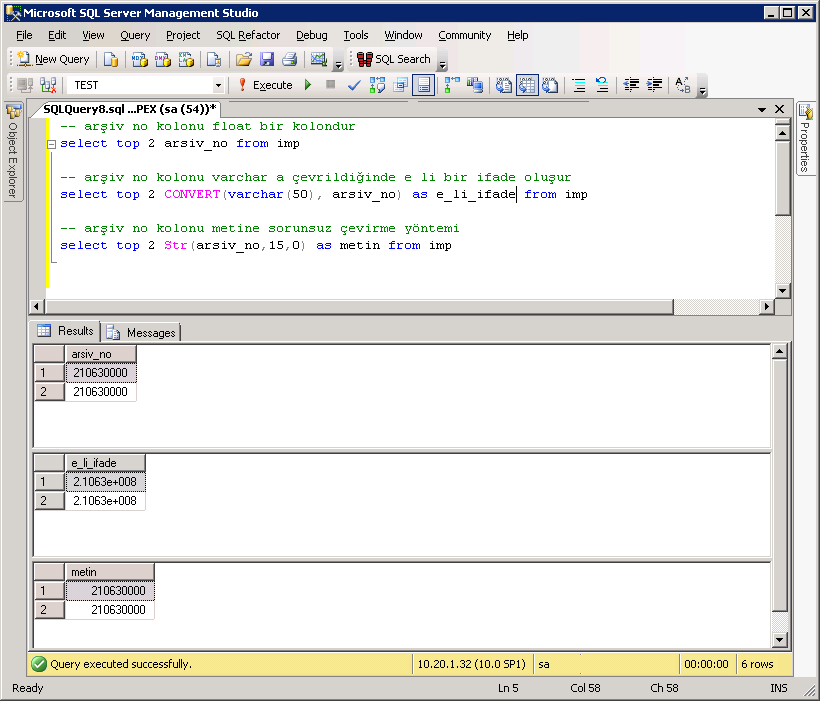
Task: Start an Analysis Services XMLA query
Action: coord(186,60)
